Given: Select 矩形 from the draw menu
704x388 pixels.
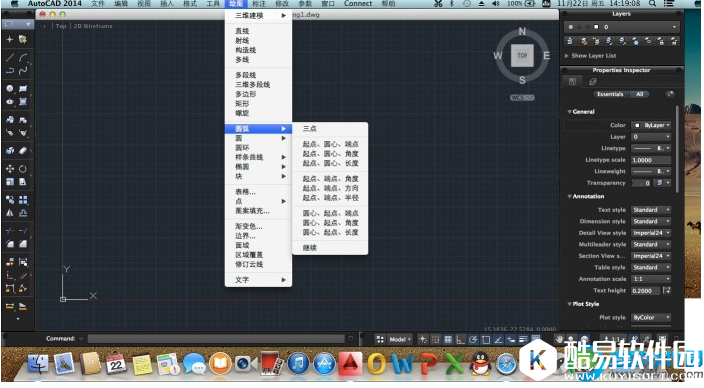Looking at the screenshot, I should click(x=258, y=103).
